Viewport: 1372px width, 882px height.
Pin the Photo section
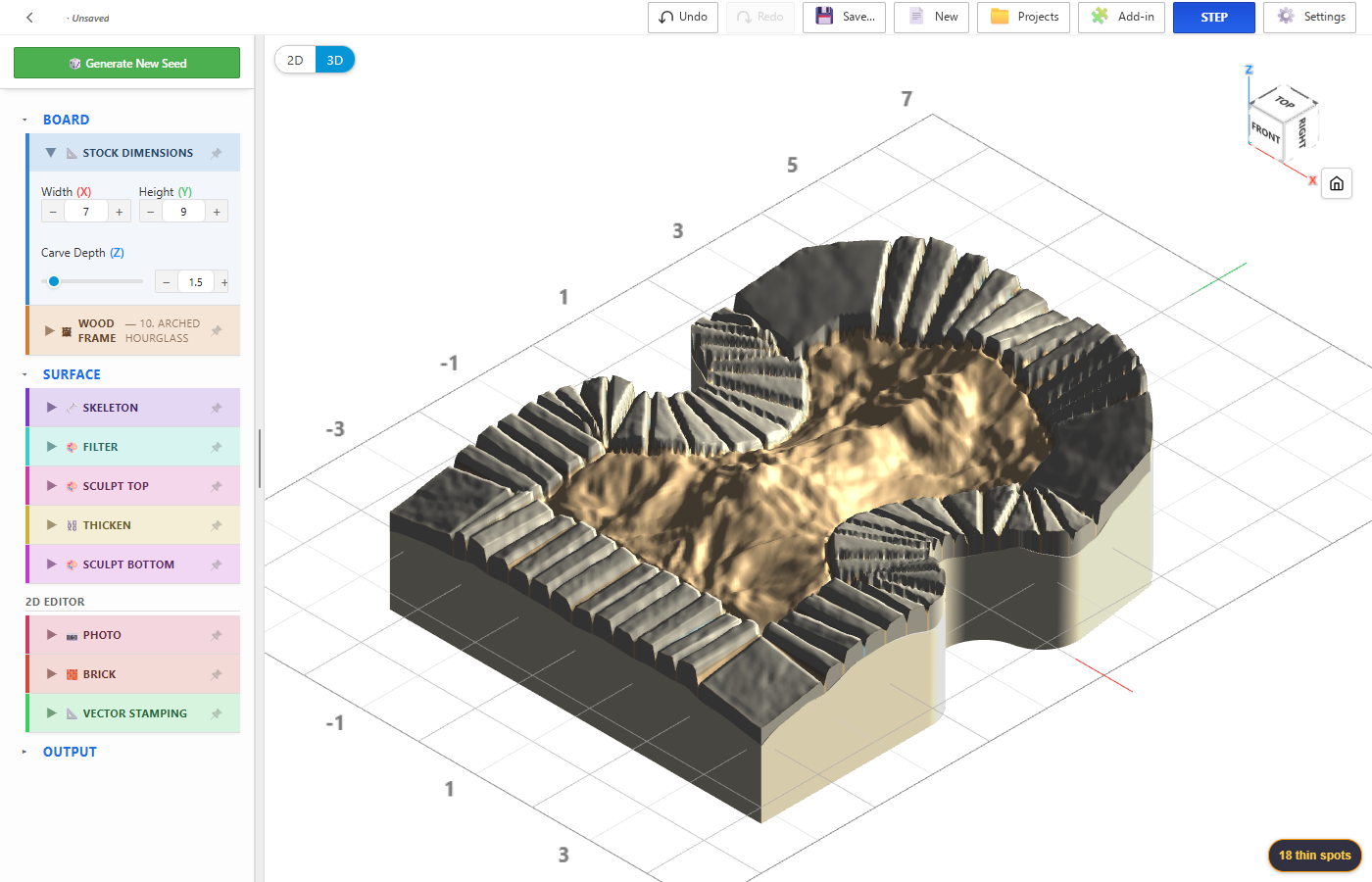[217, 635]
